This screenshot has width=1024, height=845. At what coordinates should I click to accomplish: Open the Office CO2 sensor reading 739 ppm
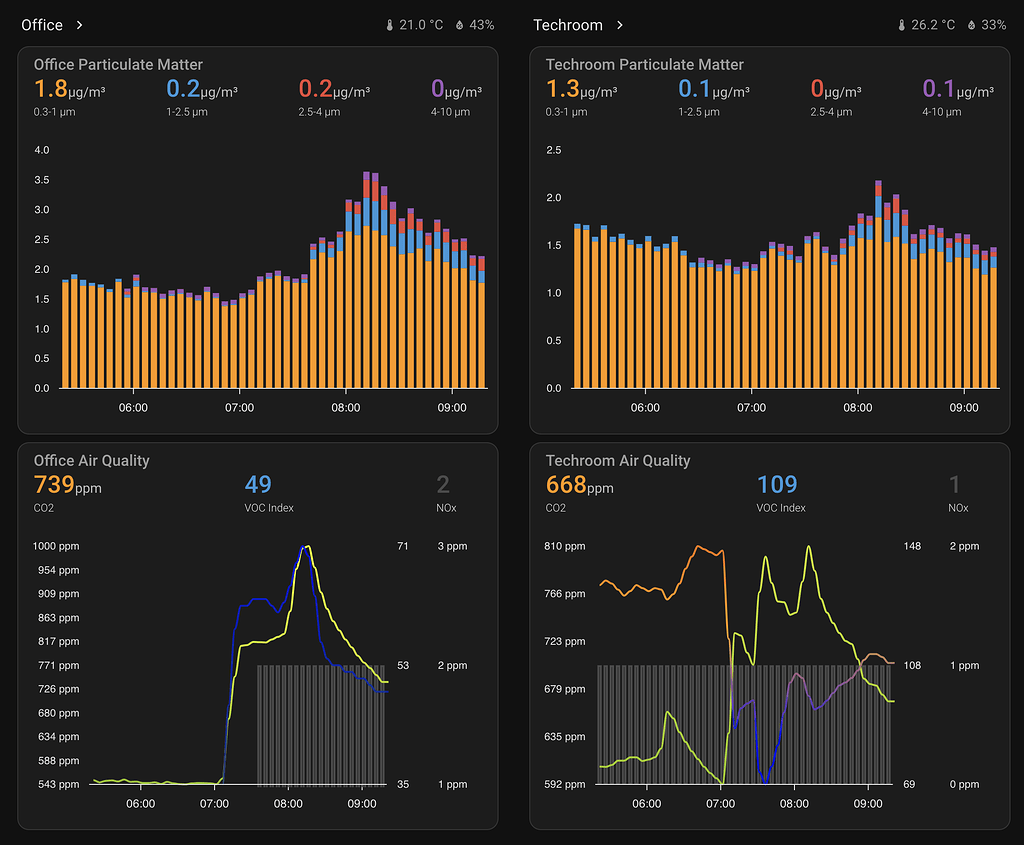[52, 485]
